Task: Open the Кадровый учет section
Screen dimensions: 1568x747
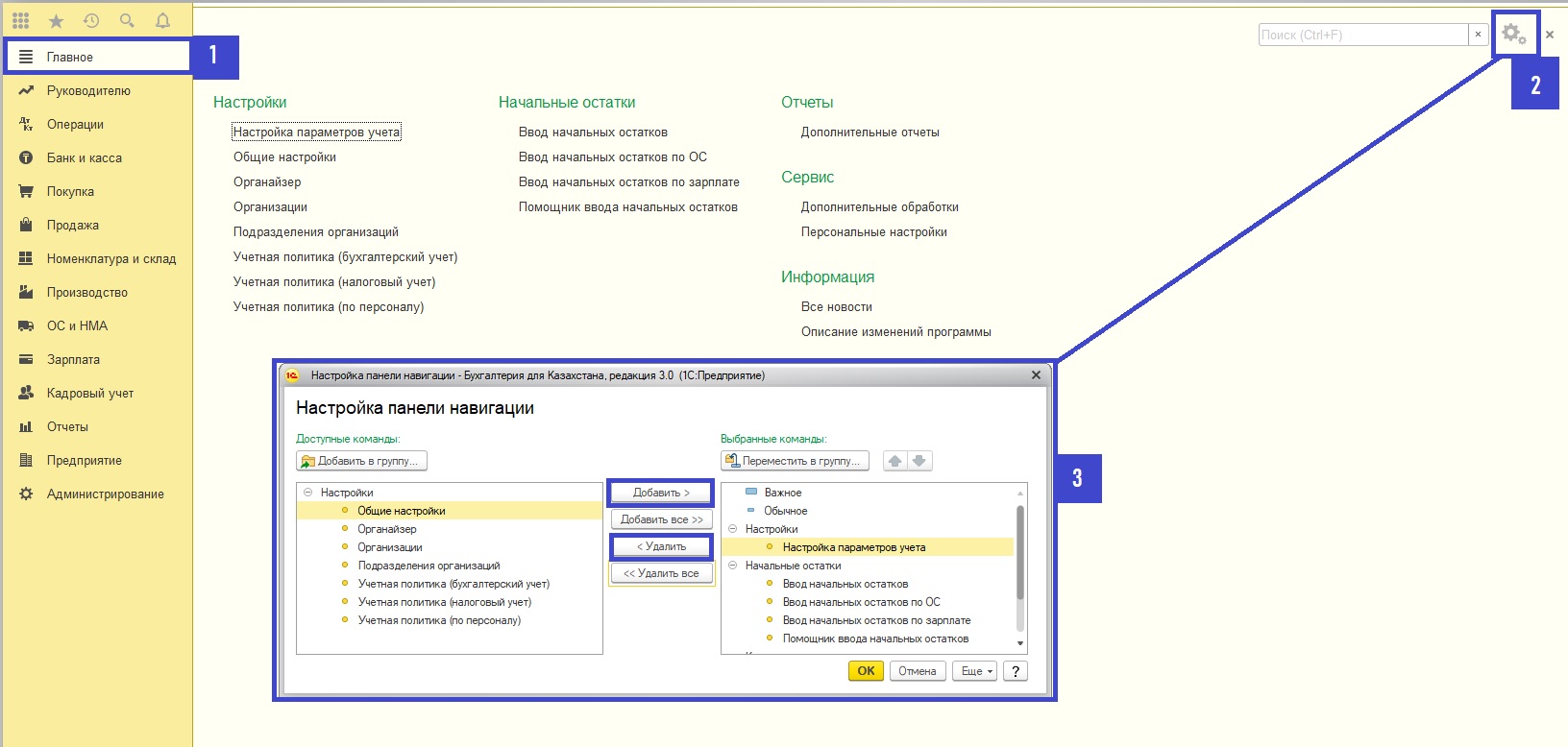Action: tap(97, 393)
